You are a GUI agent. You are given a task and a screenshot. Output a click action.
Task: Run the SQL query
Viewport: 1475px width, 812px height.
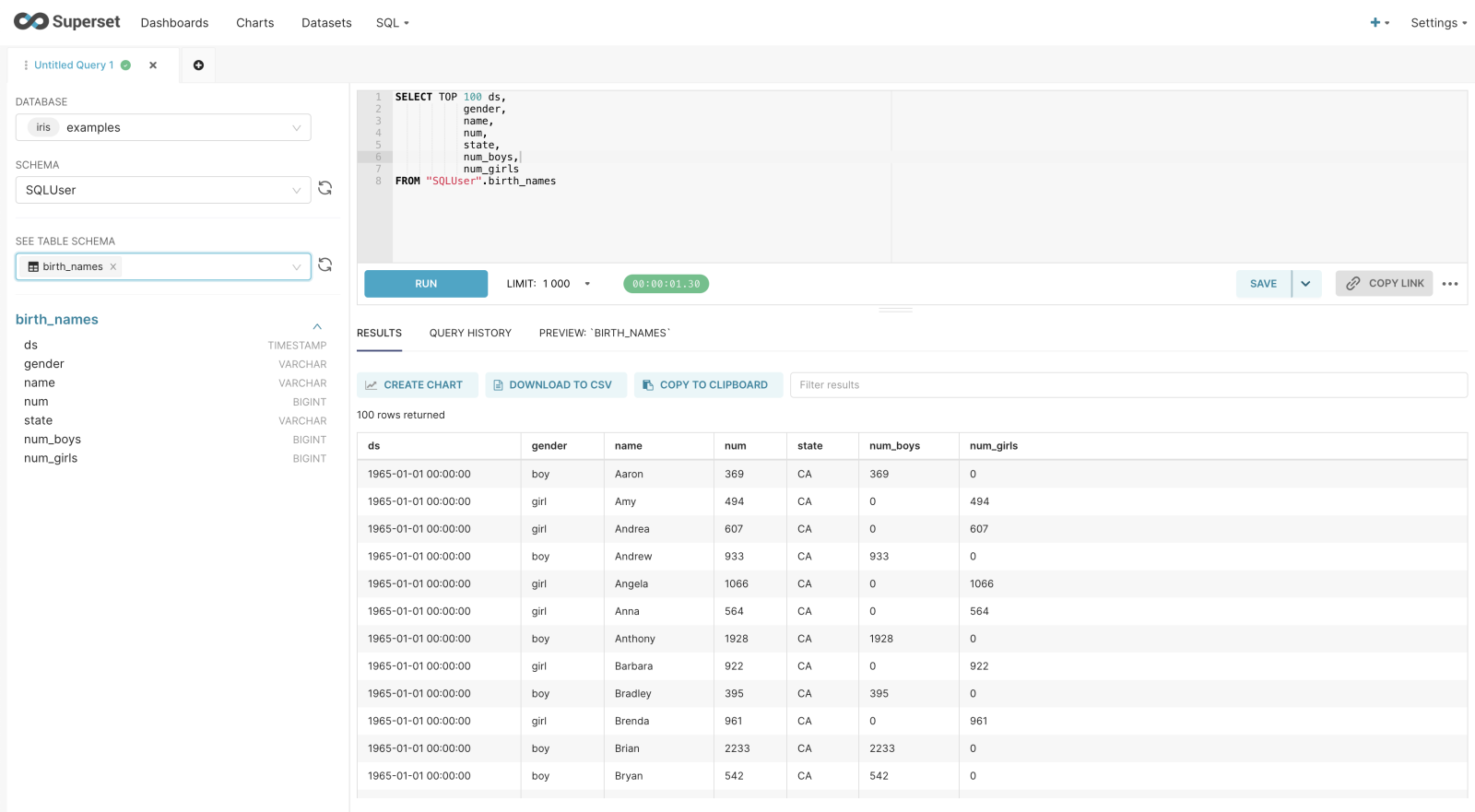coord(426,284)
